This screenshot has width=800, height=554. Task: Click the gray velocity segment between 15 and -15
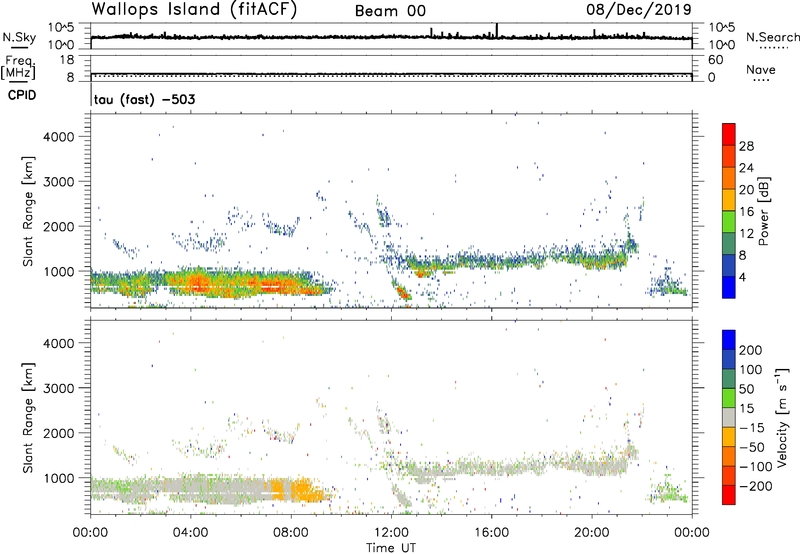pyautogui.click(x=729, y=417)
